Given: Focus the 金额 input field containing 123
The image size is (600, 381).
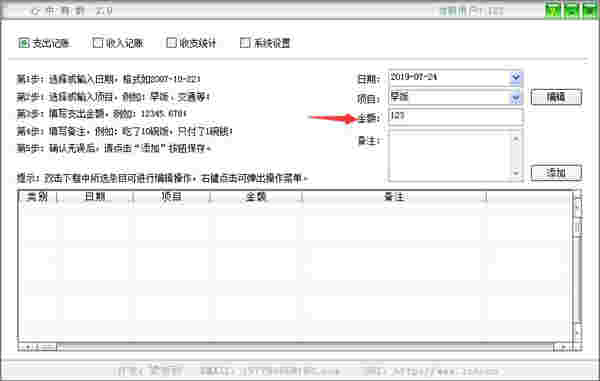Looking at the screenshot, I should [455, 116].
